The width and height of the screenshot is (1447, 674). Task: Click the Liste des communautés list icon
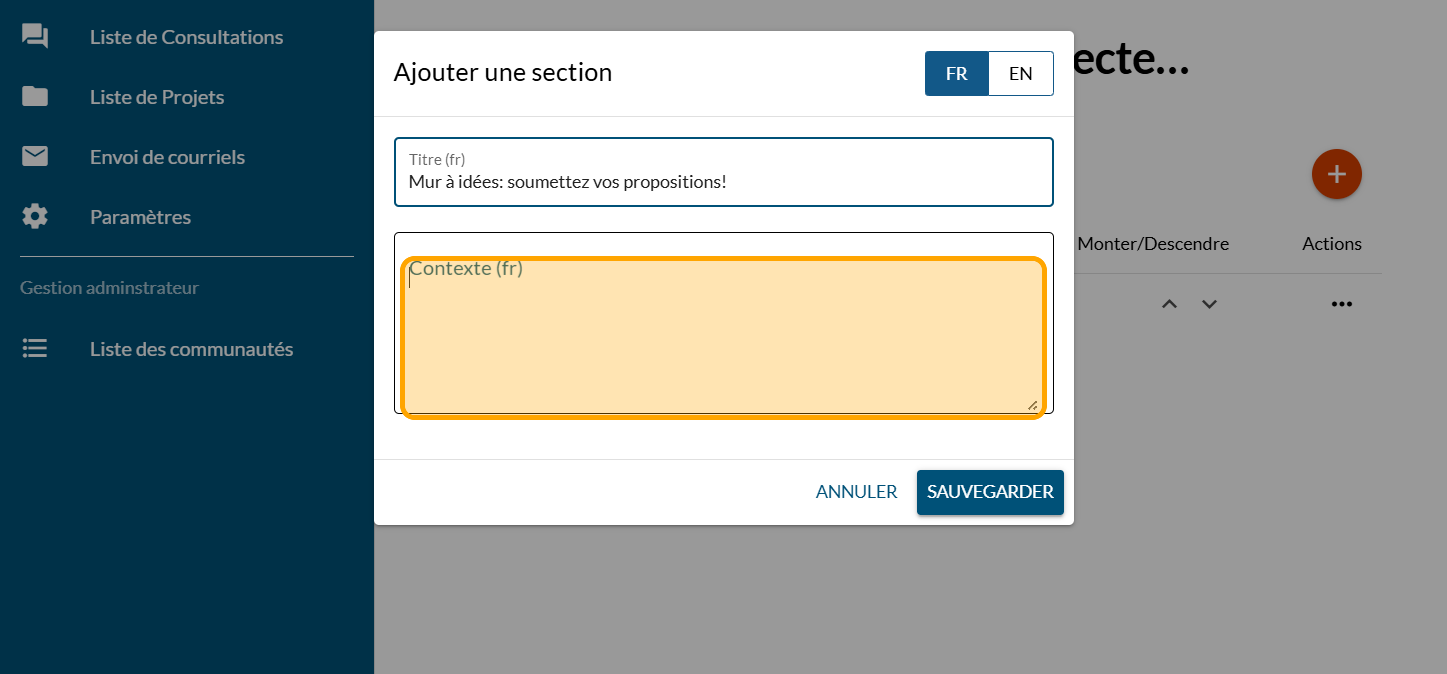tap(35, 349)
